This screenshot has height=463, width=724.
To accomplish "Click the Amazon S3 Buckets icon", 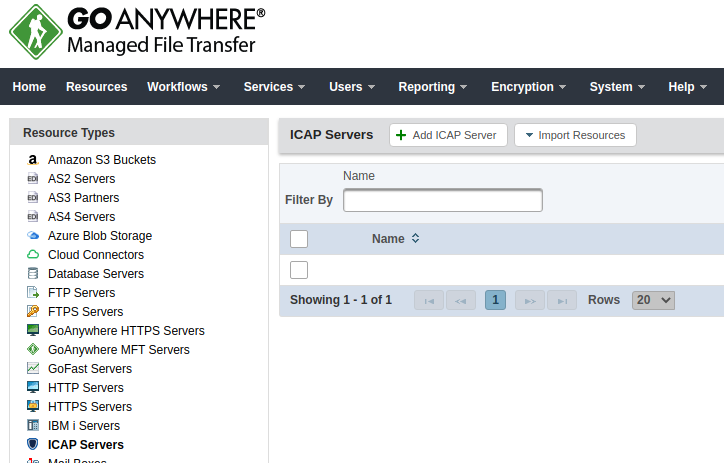I will (32, 160).
